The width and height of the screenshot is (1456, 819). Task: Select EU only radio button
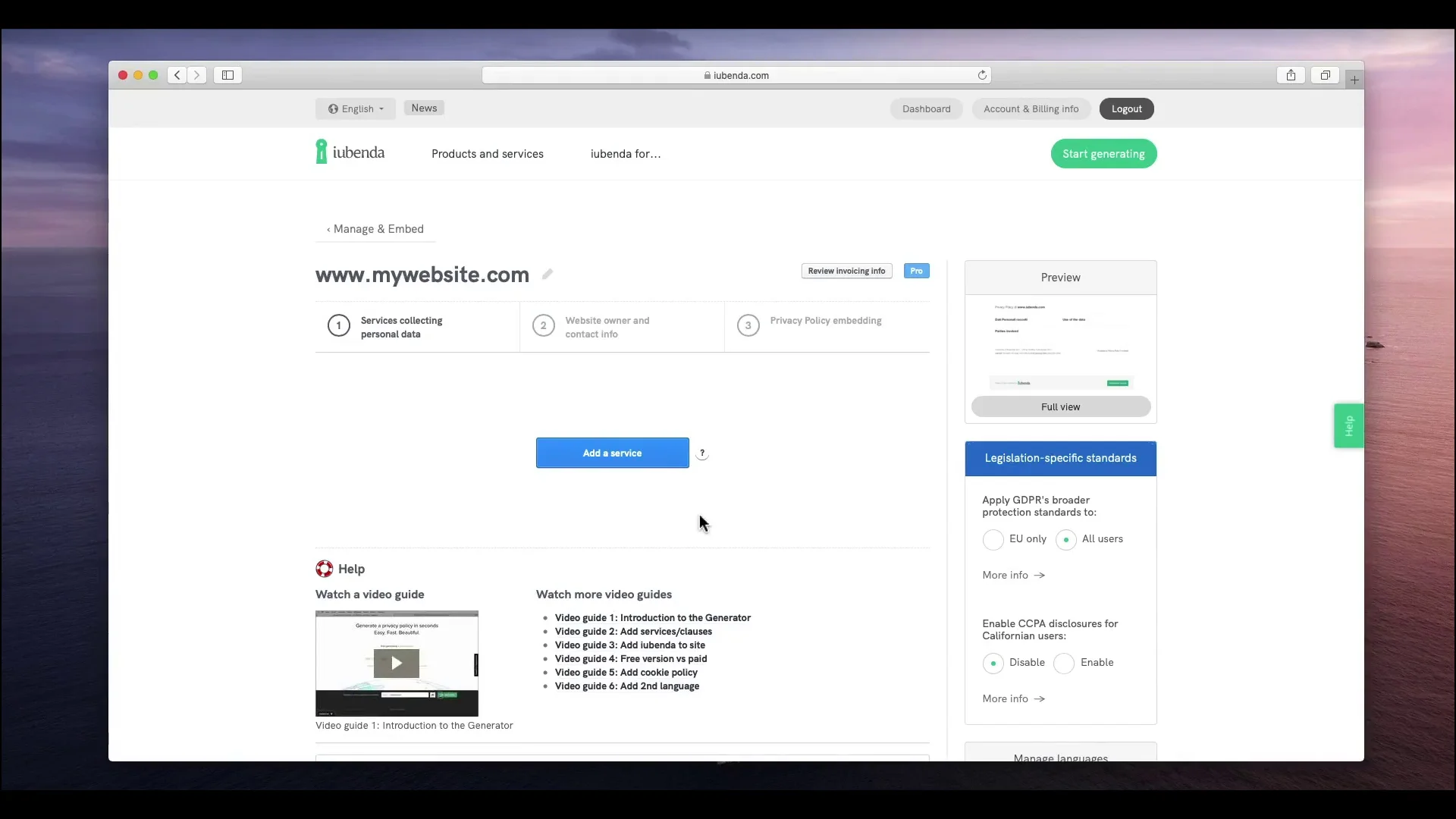coord(993,540)
